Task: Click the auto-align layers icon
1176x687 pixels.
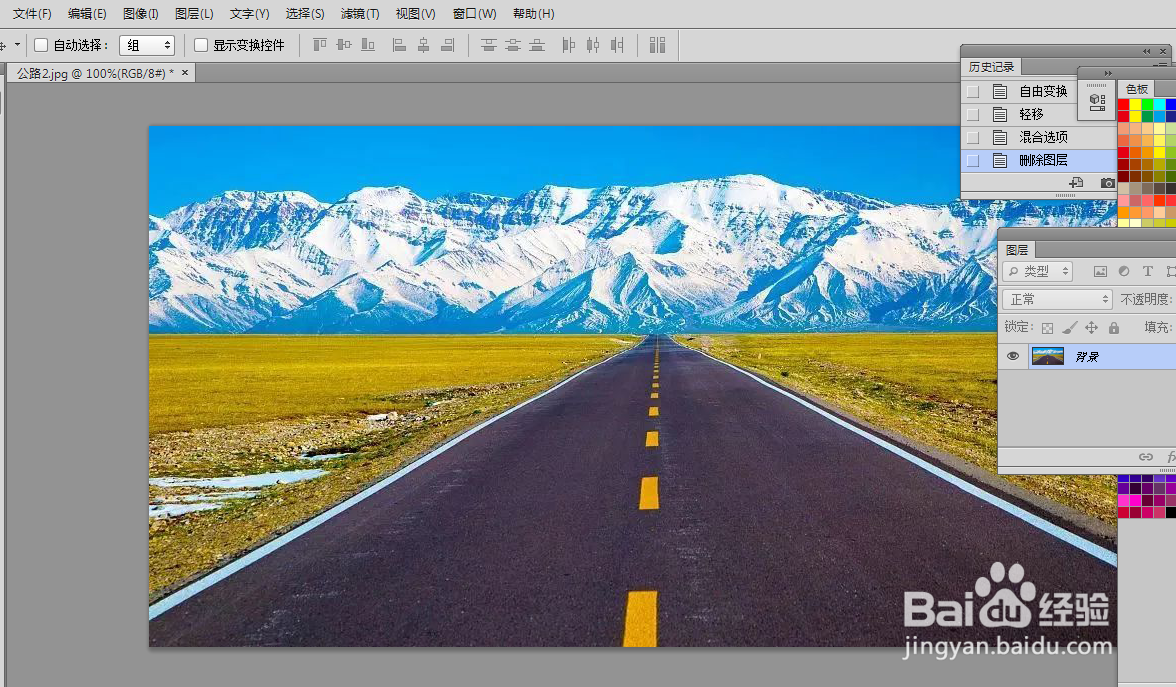Action: (x=658, y=45)
